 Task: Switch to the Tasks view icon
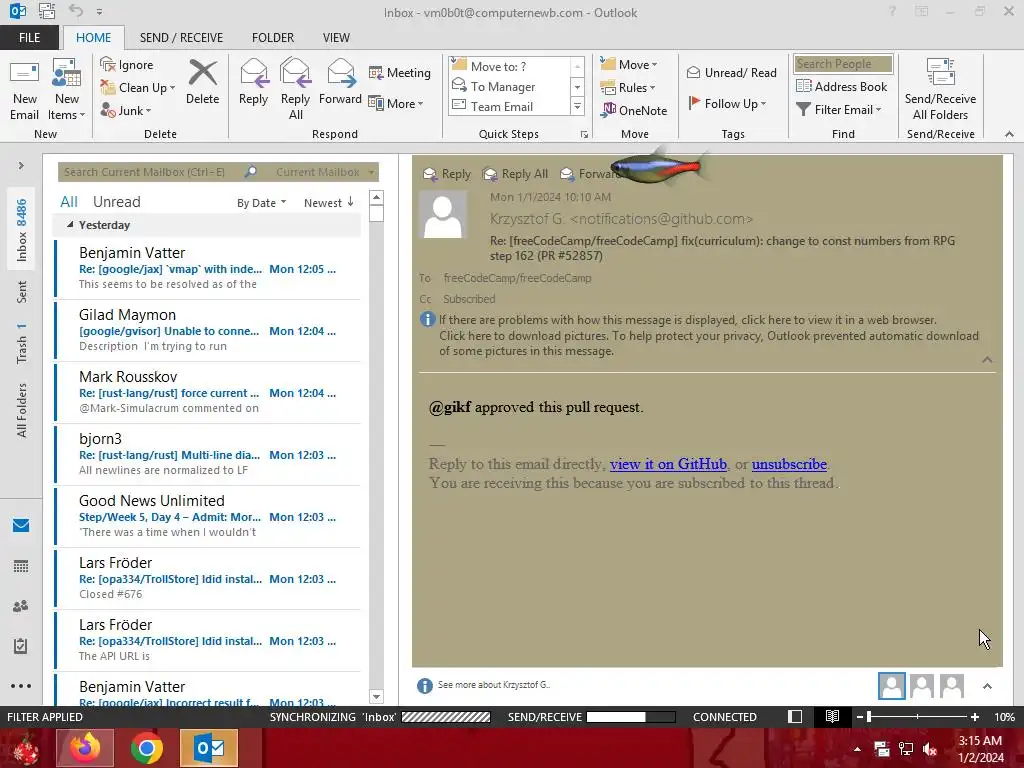coord(21,646)
